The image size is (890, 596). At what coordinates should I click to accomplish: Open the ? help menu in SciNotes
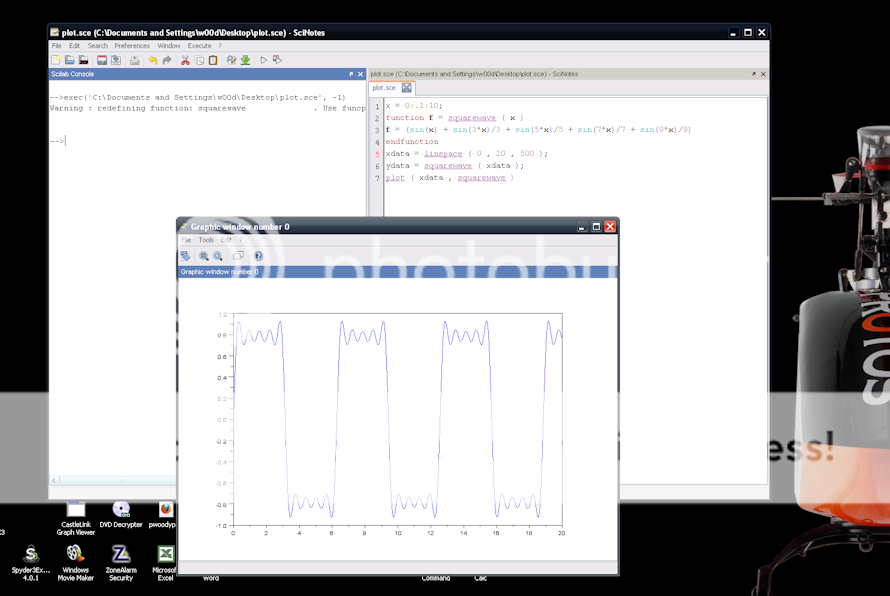click(x=220, y=46)
